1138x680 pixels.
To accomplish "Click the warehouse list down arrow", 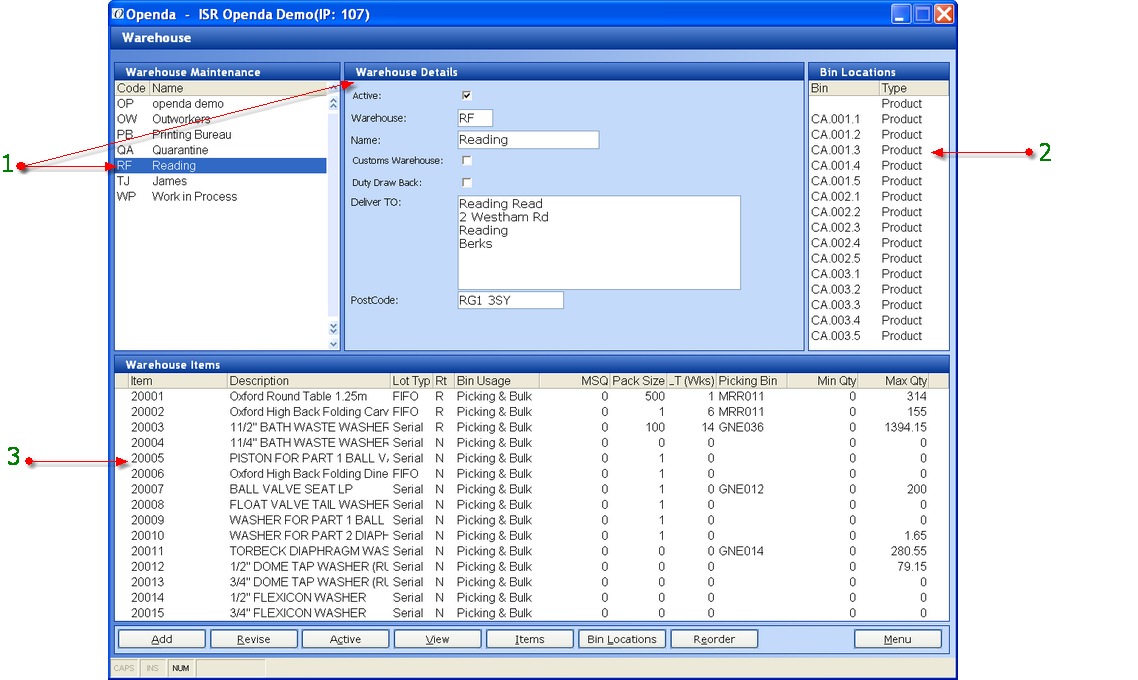I will click(333, 344).
